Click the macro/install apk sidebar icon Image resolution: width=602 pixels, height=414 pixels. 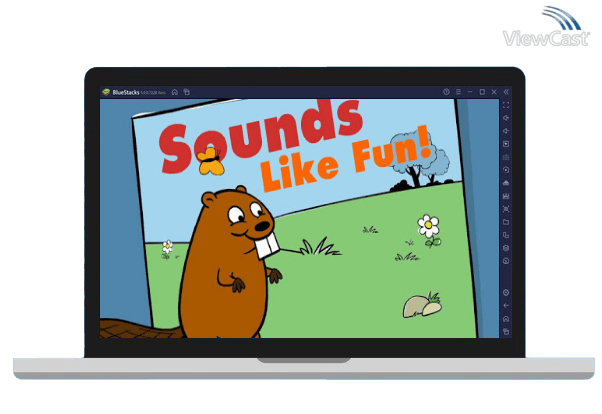tap(506, 196)
